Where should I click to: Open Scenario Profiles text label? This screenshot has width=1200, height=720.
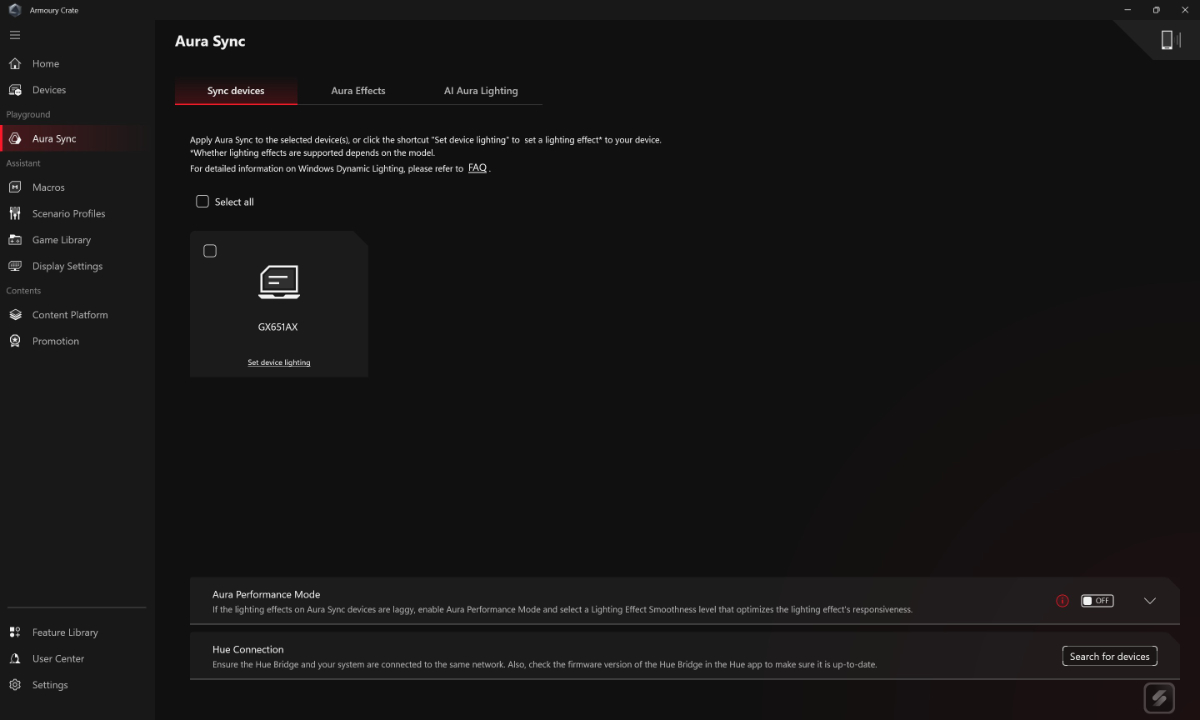coord(68,214)
